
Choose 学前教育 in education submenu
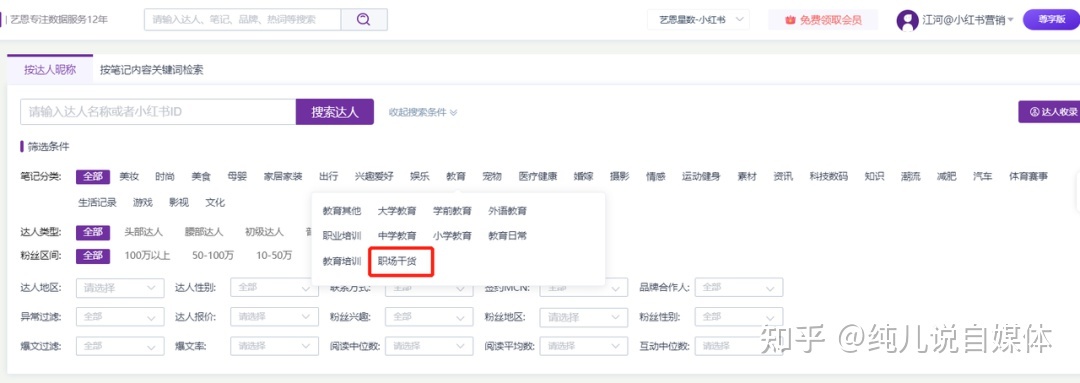tap(452, 211)
